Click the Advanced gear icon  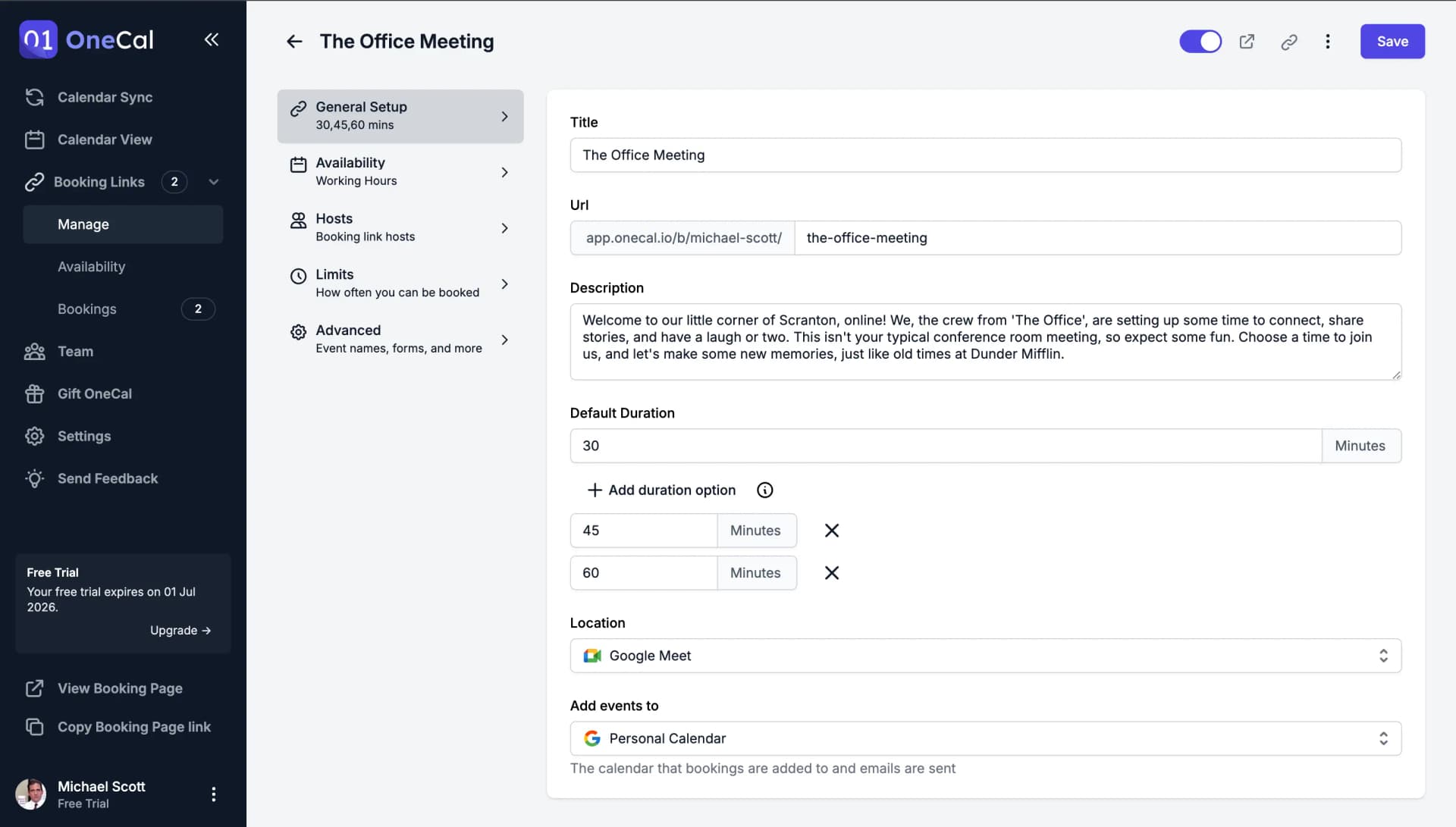[298, 332]
